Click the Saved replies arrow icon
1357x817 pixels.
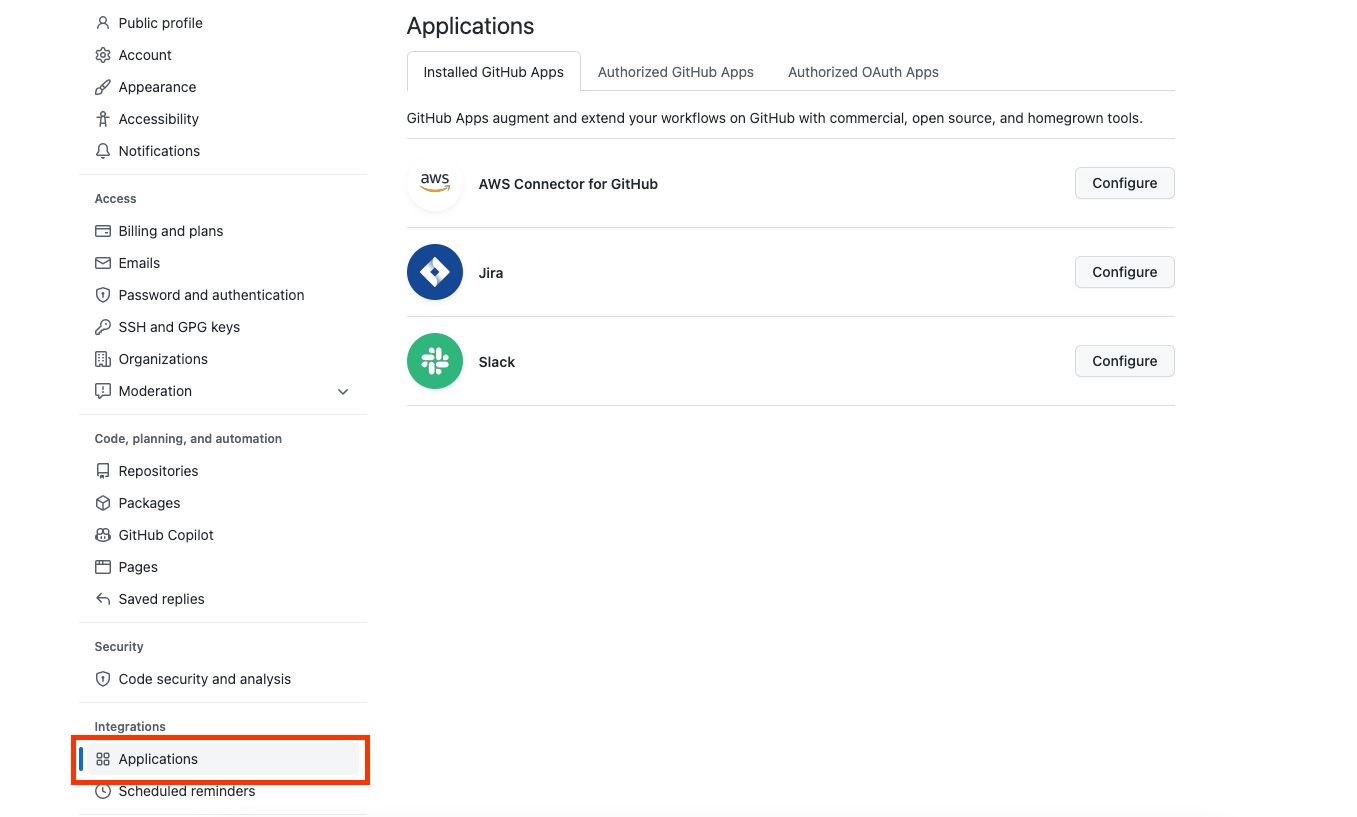coord(102,599)
